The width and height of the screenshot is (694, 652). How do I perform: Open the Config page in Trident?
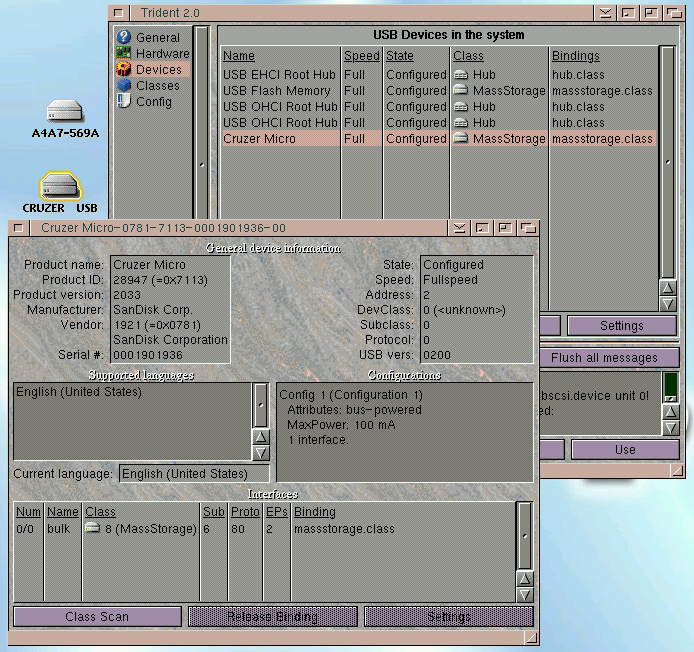154,101
